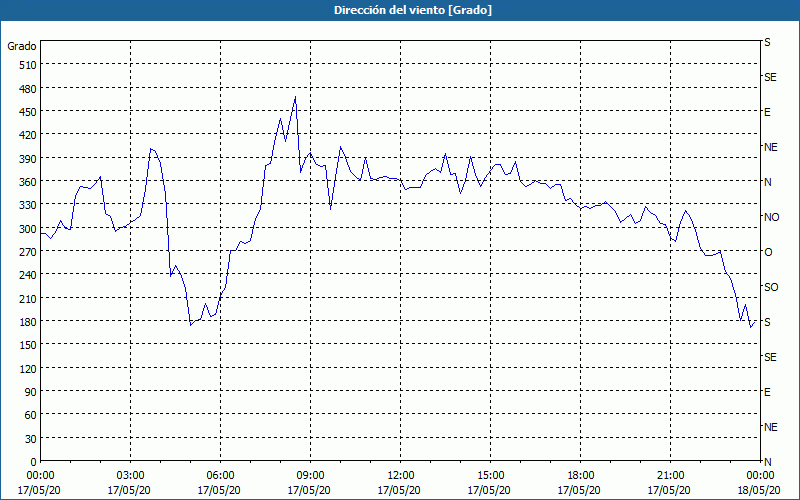Image resolution: width=800 pixels, height=500 pixels.
Task: Select the 'Grado' axis unit label
Action: (x=22, y=46)
